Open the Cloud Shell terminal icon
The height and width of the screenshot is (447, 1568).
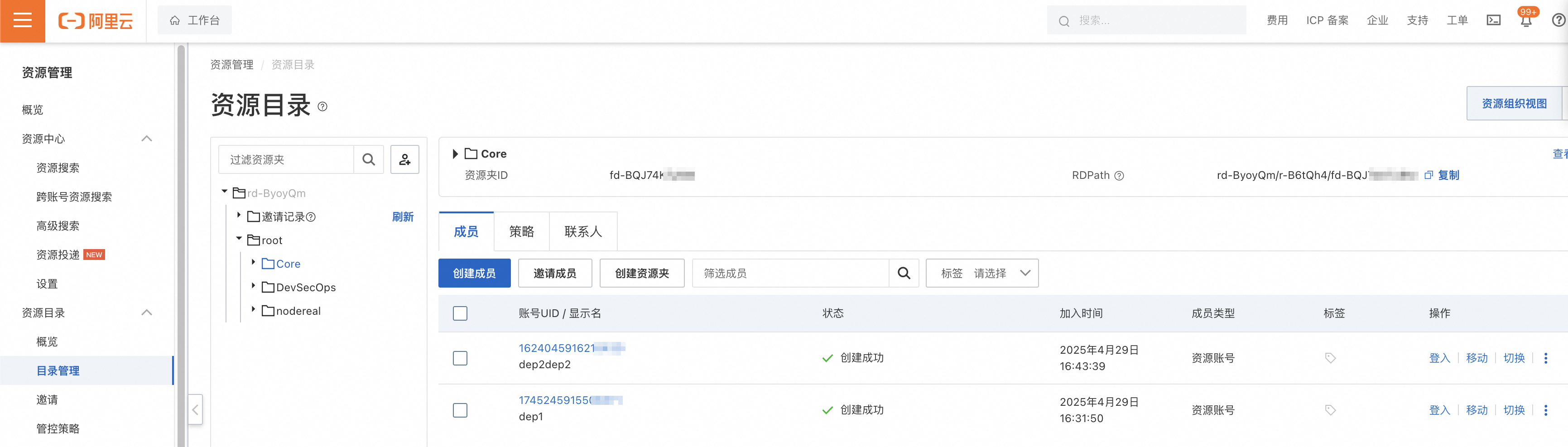[1493, 21]
